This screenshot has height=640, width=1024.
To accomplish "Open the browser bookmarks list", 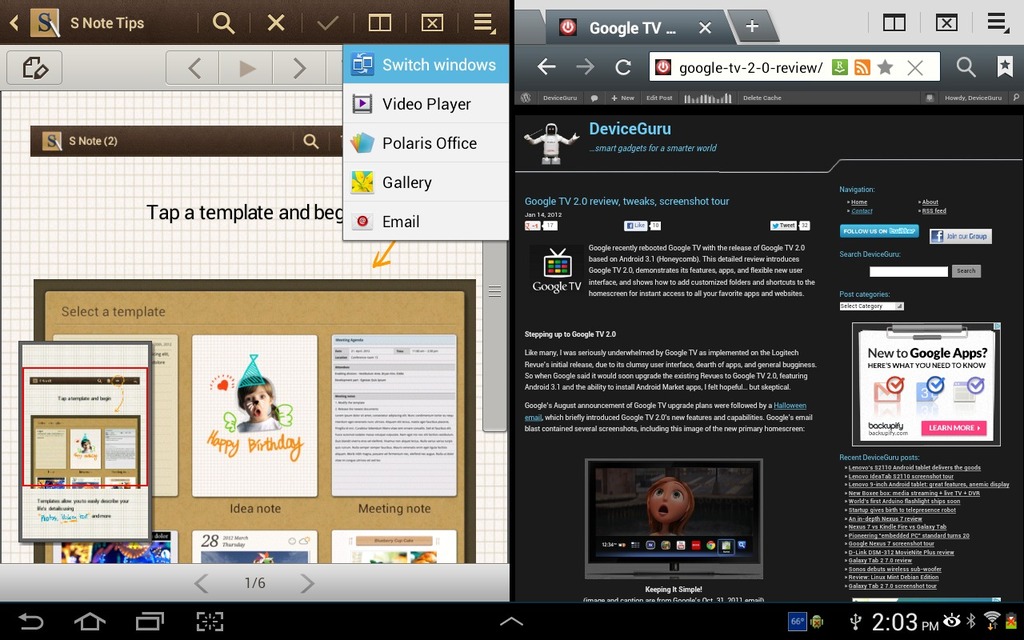I will coord(1005,67).
